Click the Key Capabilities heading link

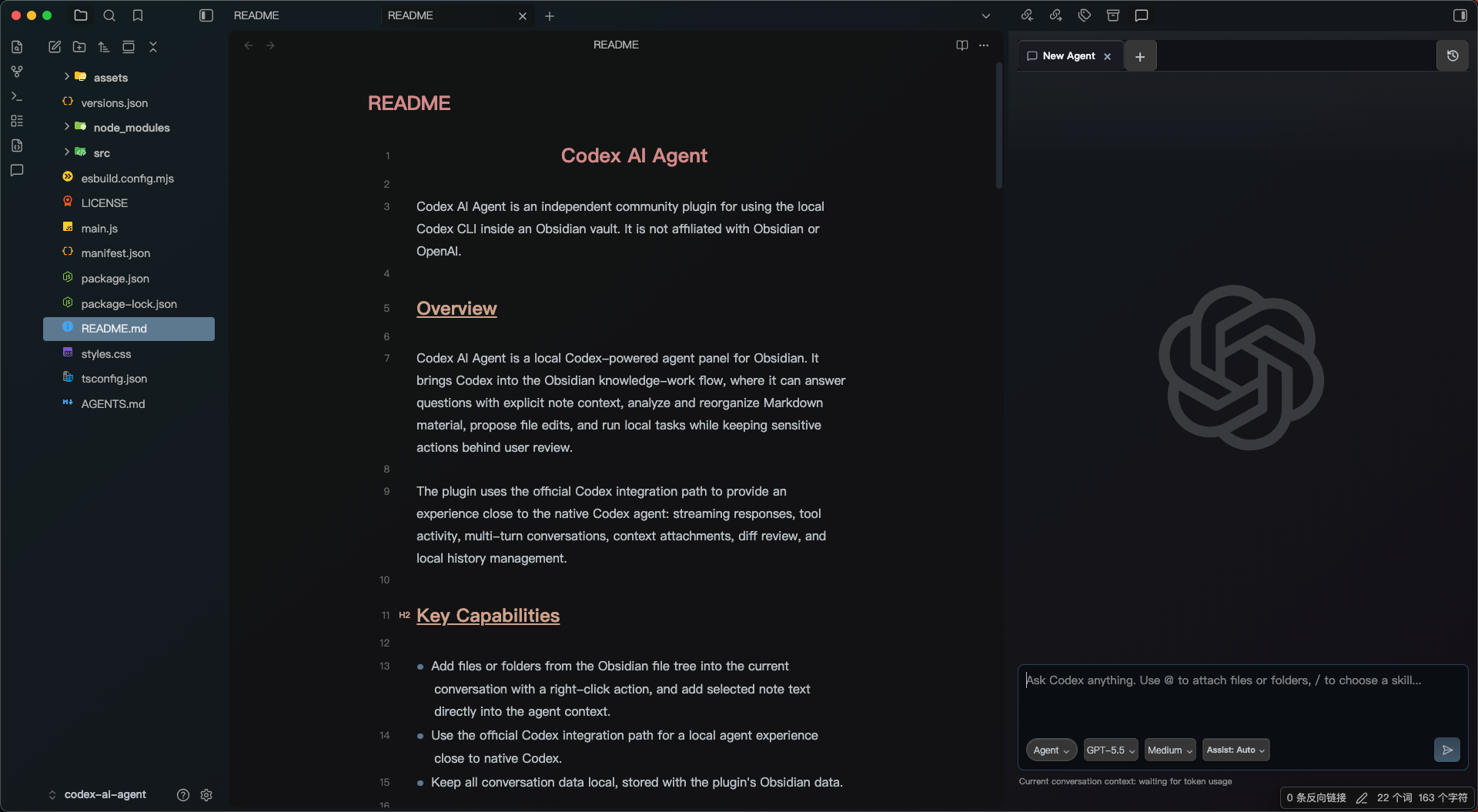pos(488,616)
